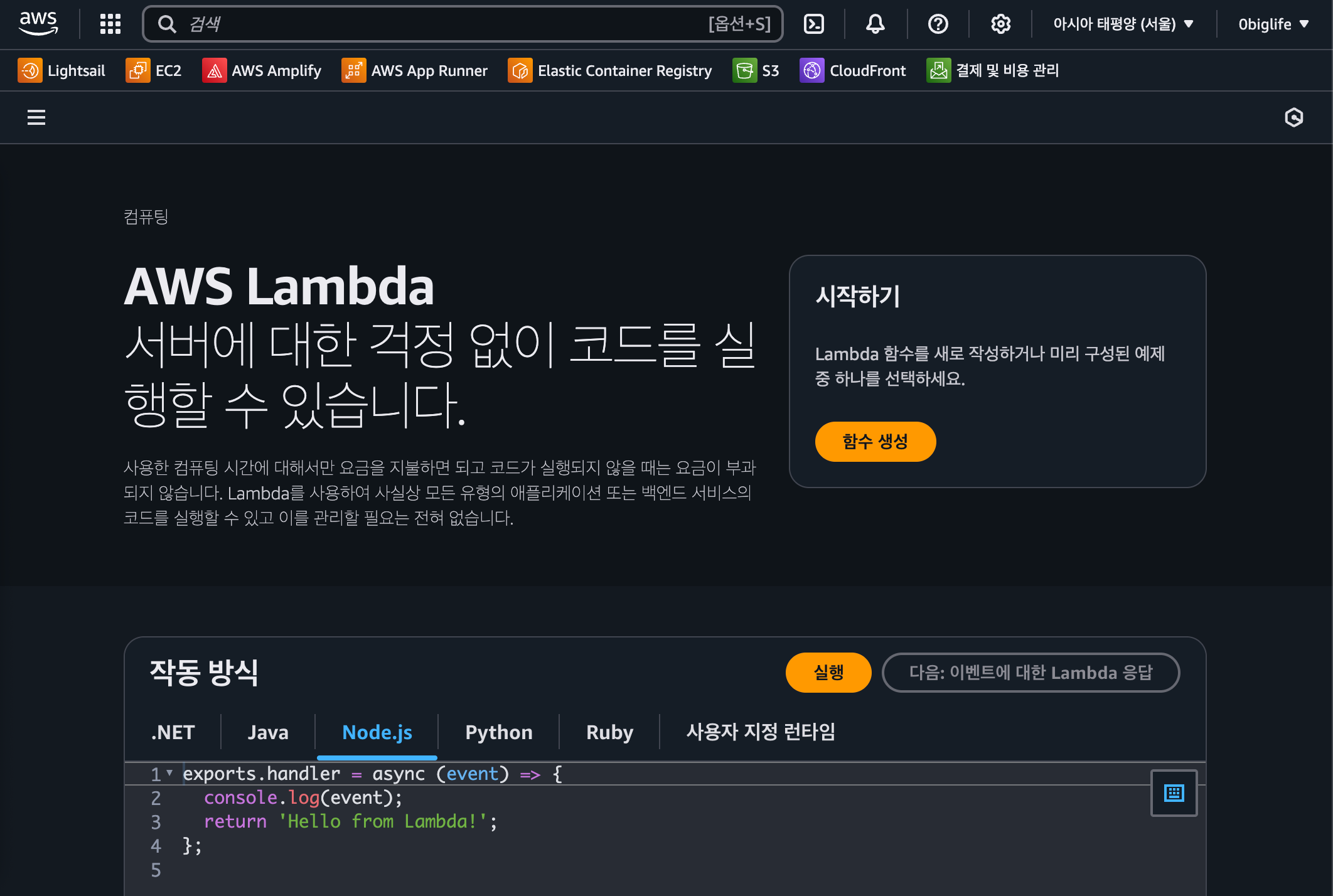The width and height of the screenshot is (1333, 896).
Task: Click code line 3 return 'Hello from Lambda!'
Action: 350,822
